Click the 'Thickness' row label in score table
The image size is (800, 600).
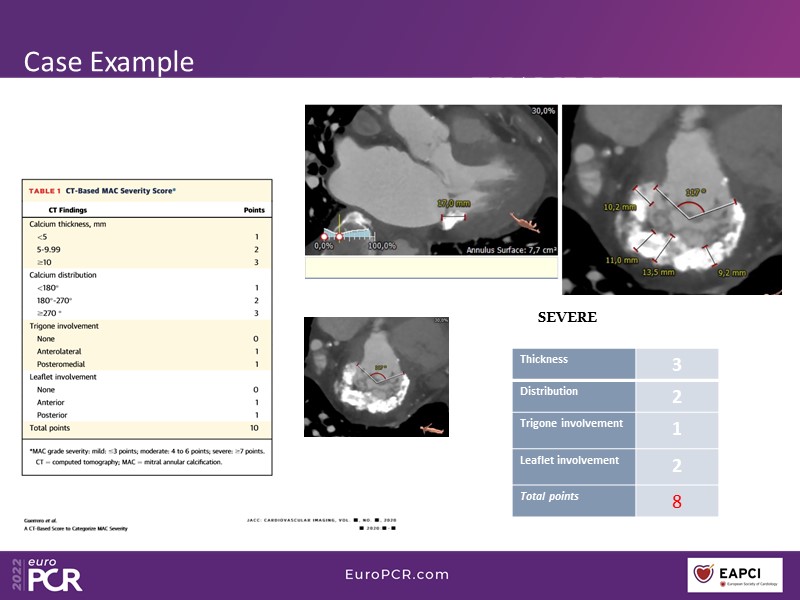pyautogui.click(x=544, y=359)
